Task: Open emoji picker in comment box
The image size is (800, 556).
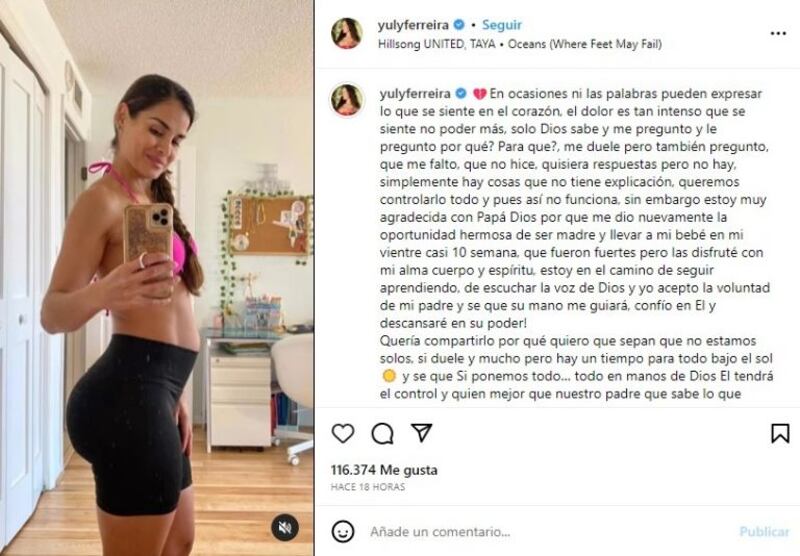Action: pyautogui.click(x=343, y=532)
